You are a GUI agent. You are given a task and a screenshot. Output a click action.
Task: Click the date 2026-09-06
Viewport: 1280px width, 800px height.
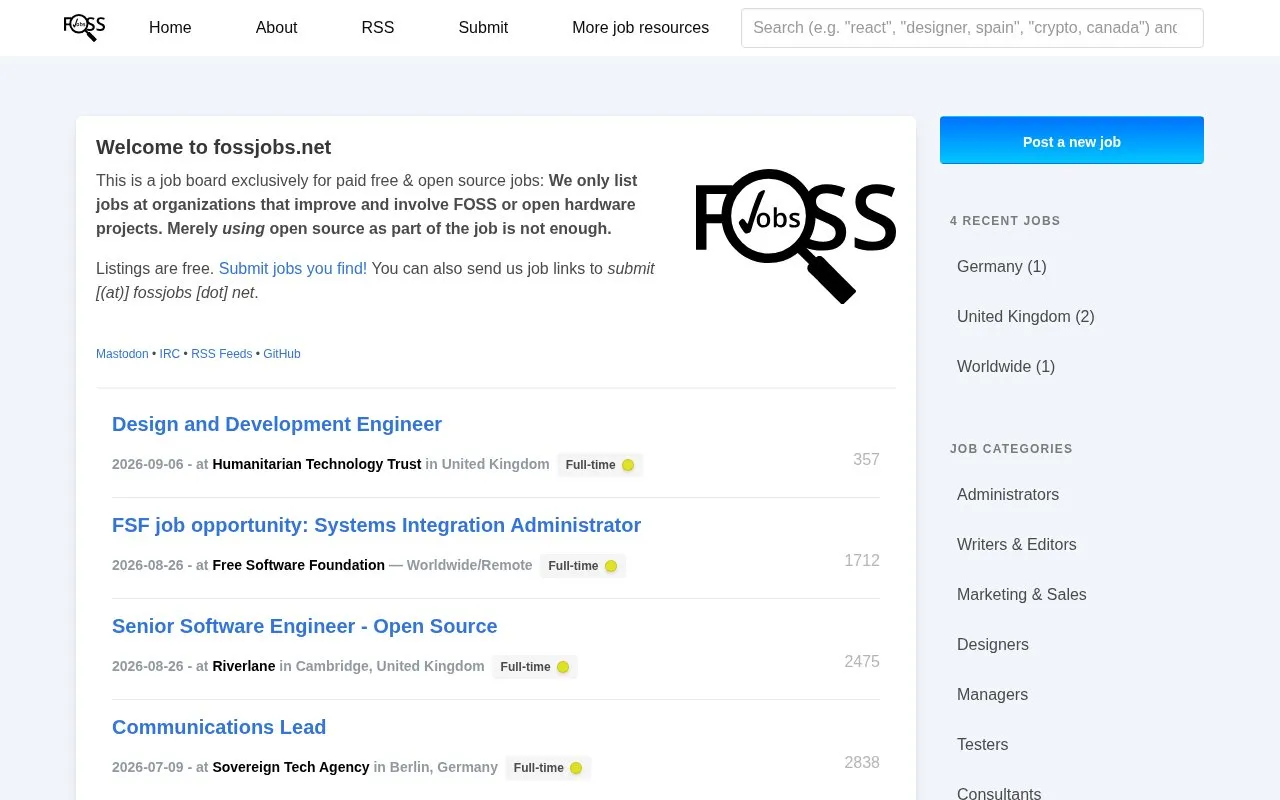148,464
